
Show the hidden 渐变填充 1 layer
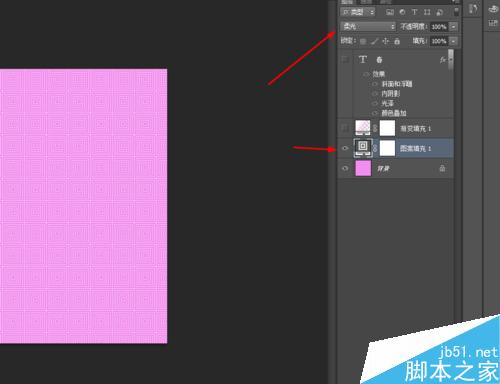(x=345, y=128)
